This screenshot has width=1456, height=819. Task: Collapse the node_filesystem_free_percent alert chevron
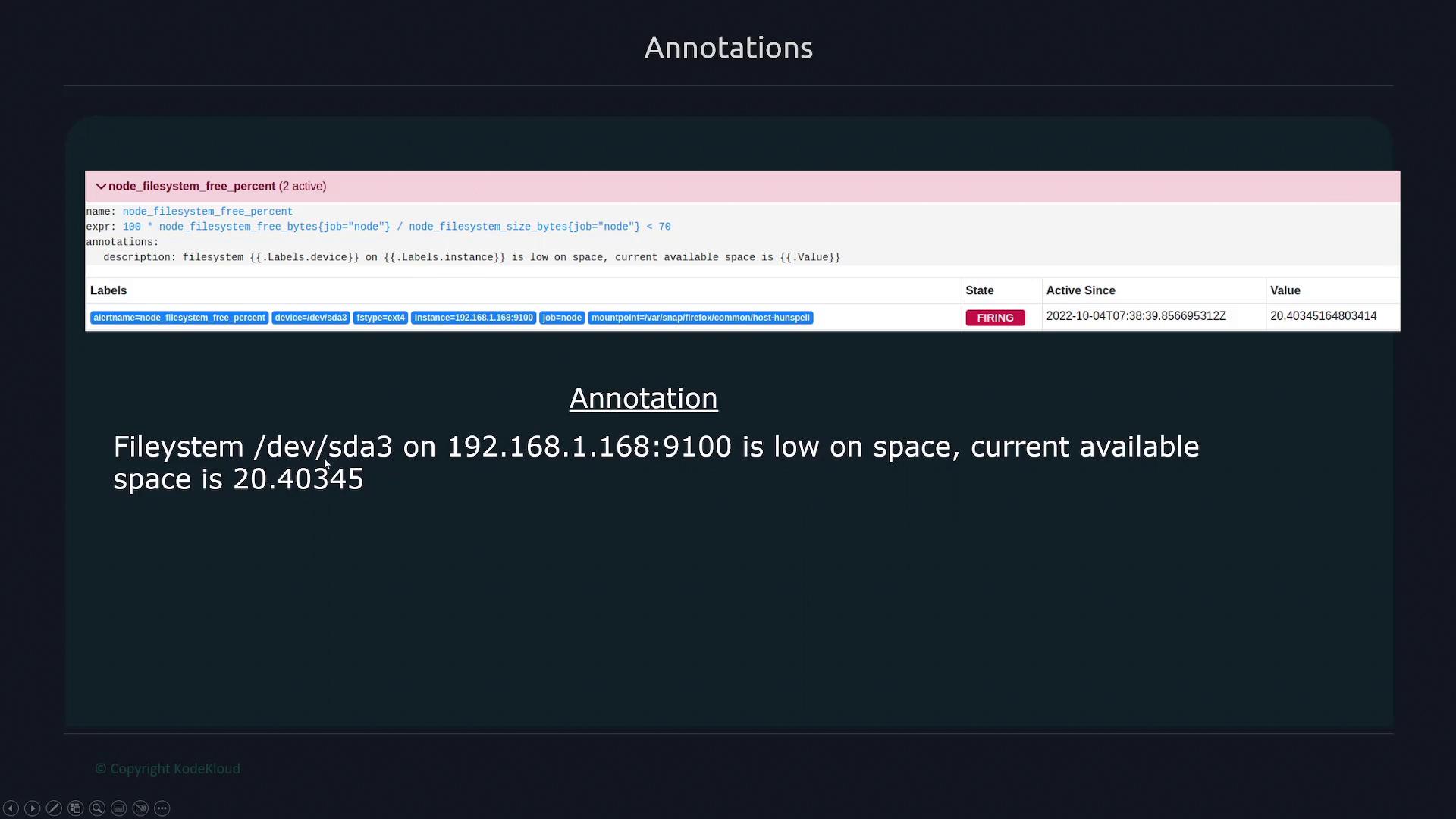click(x=101, y=187)
